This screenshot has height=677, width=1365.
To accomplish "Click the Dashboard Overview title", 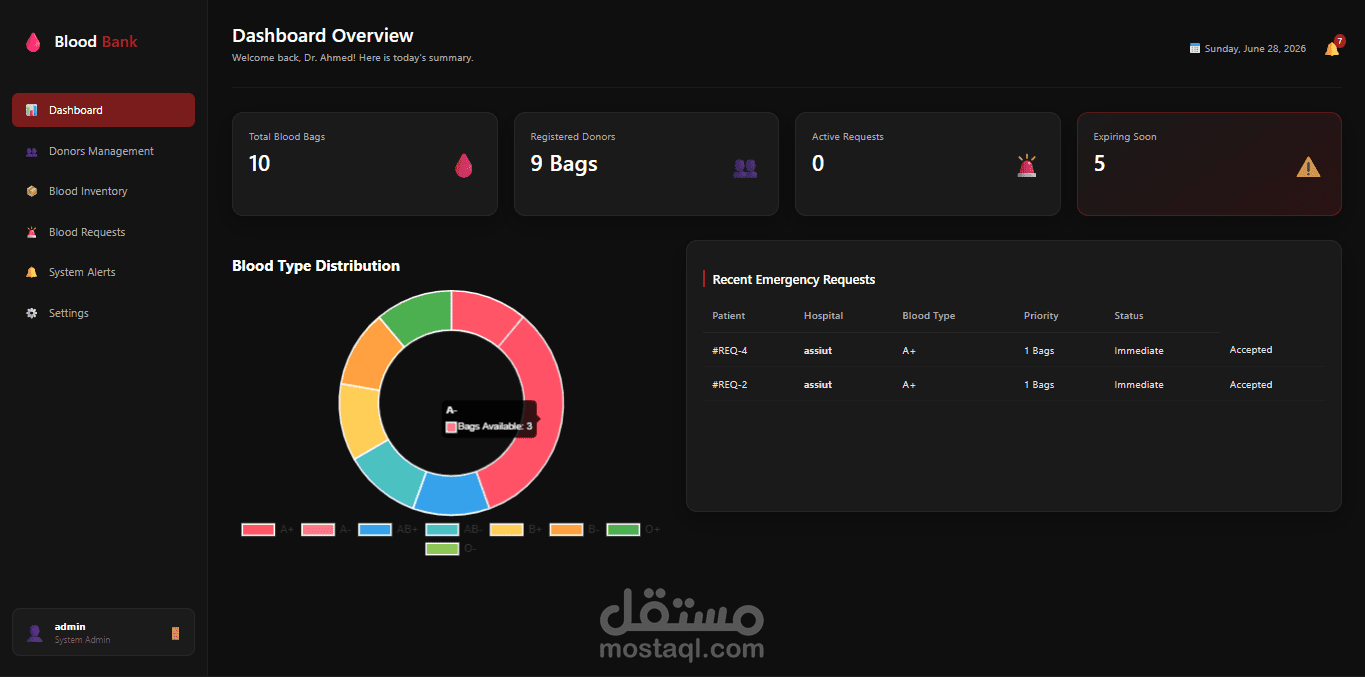I will tap(323, 36).
